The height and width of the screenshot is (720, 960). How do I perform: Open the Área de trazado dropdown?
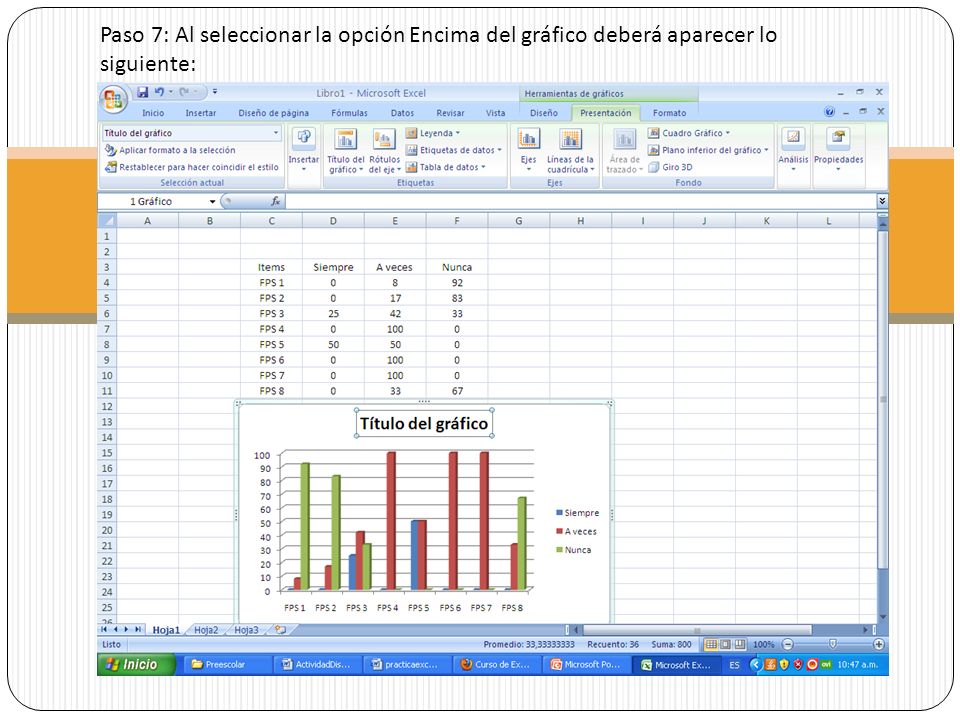(x=624, y=151)
